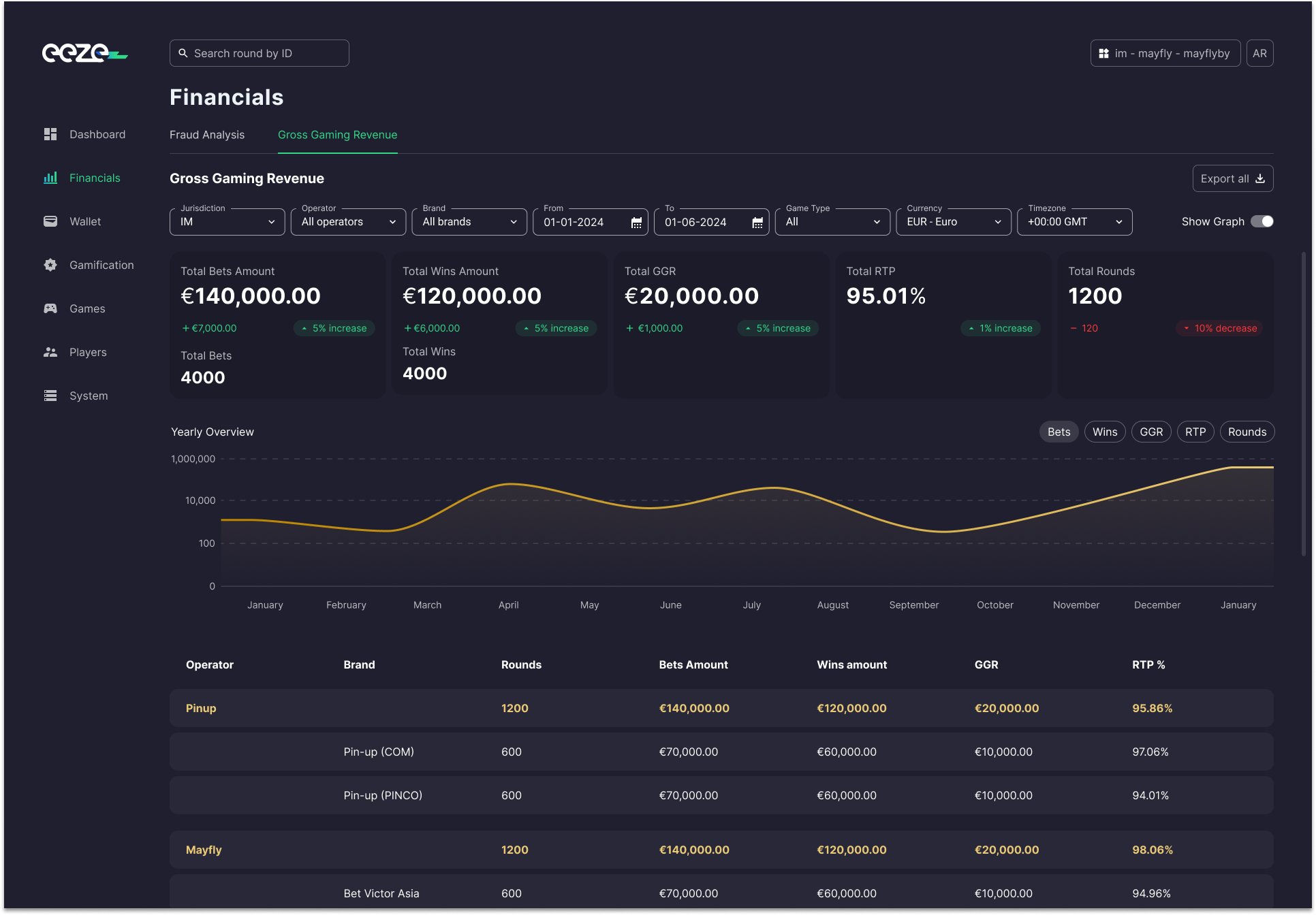Image resolution: width=1316 pixels, height=915 pixels.
Task: Click the magnifier icon in the search bar
Action: pyautogui.click(x=183, y=52)
